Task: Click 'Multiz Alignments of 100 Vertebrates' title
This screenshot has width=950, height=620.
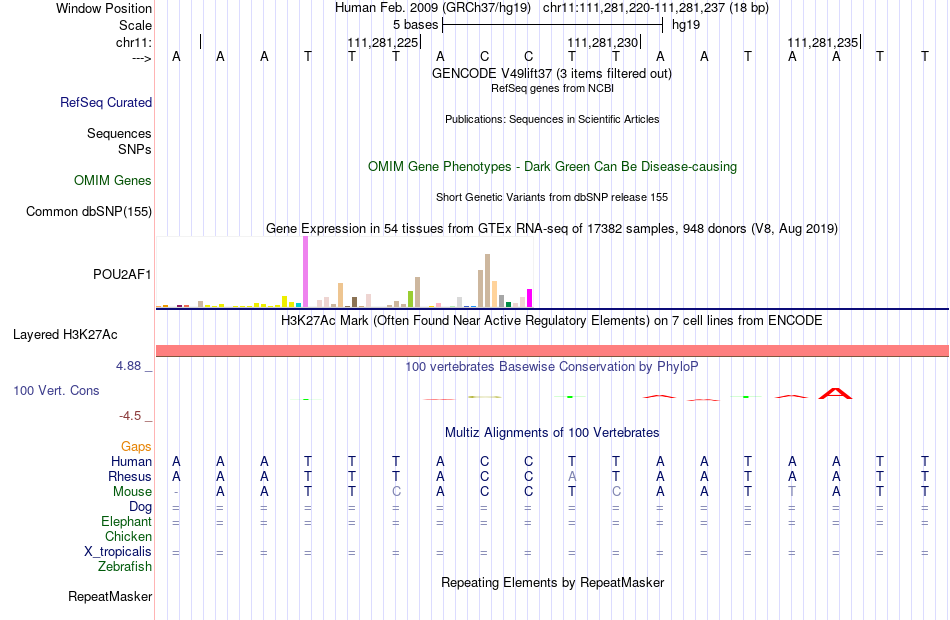Action: (552, 433)
